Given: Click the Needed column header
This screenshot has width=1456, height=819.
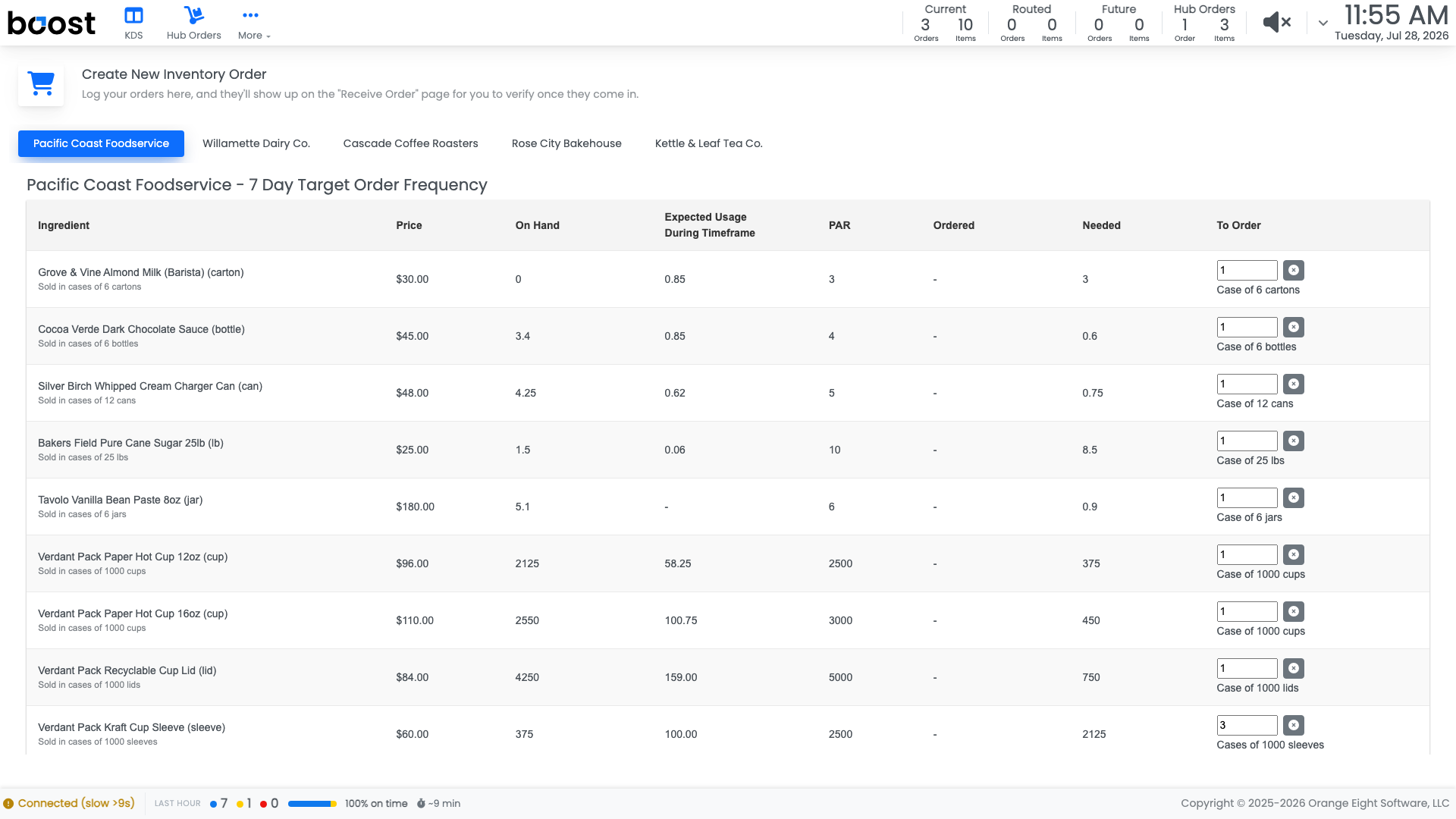Looking at the screenshot, I should coord(1101,225).
